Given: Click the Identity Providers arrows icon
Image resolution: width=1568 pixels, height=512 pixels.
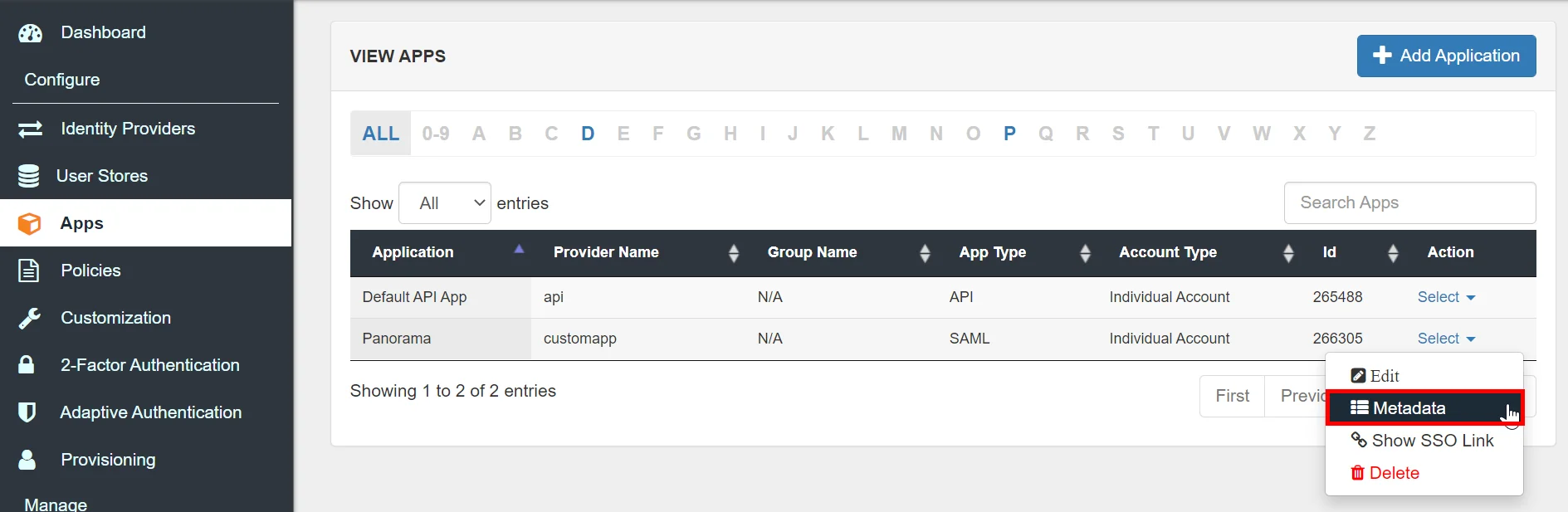Looking at the screenshot, I should (x=30, y=129).
